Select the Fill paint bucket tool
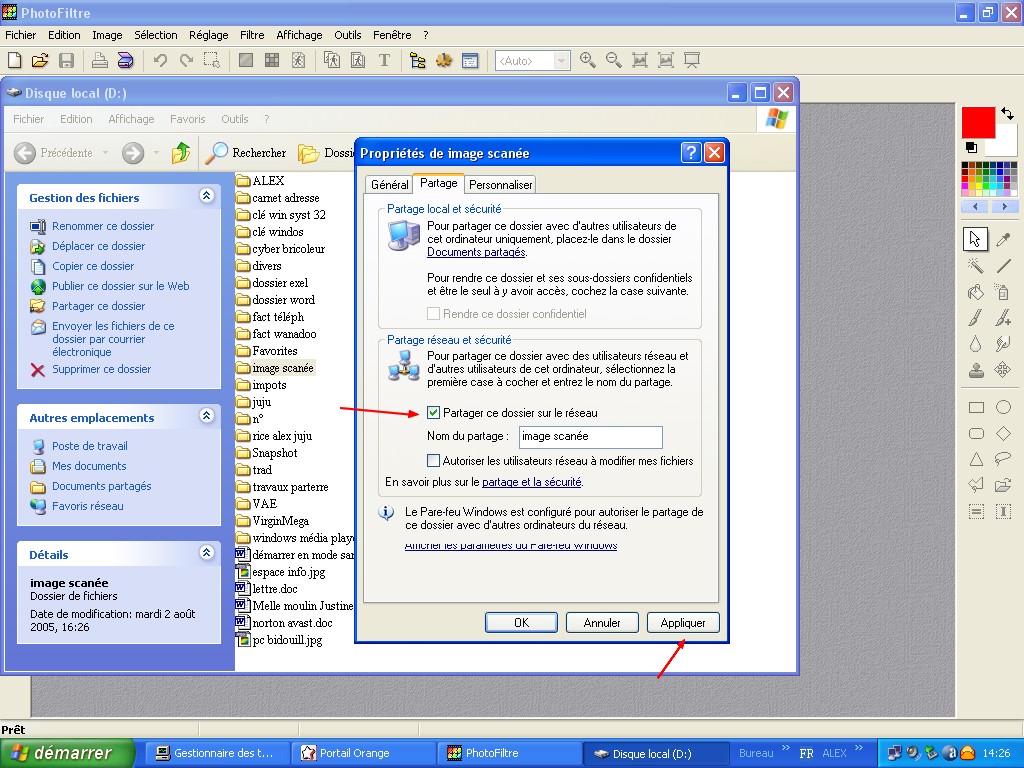 click(976, 292)
